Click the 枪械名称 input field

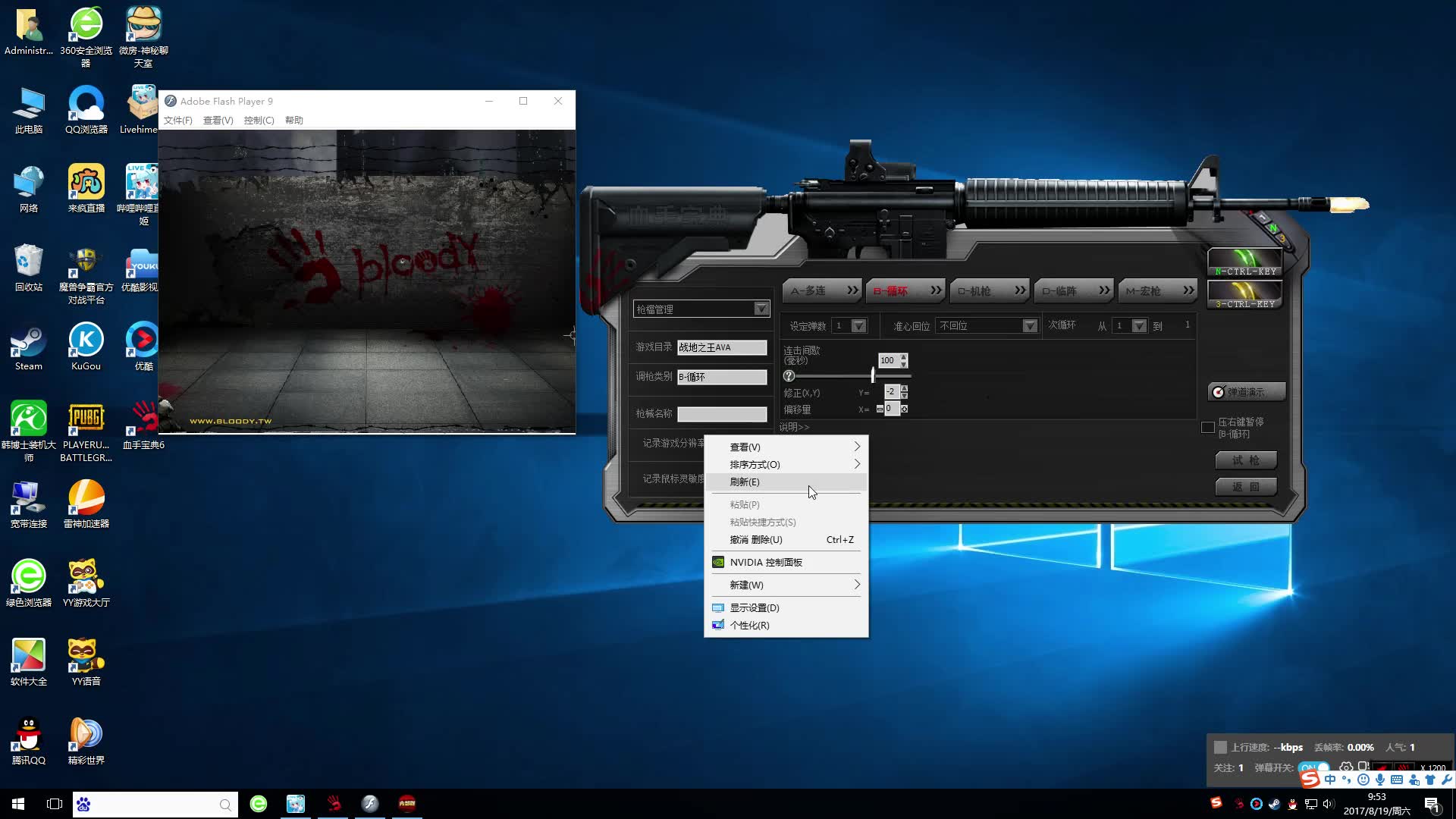pos(722,414)
